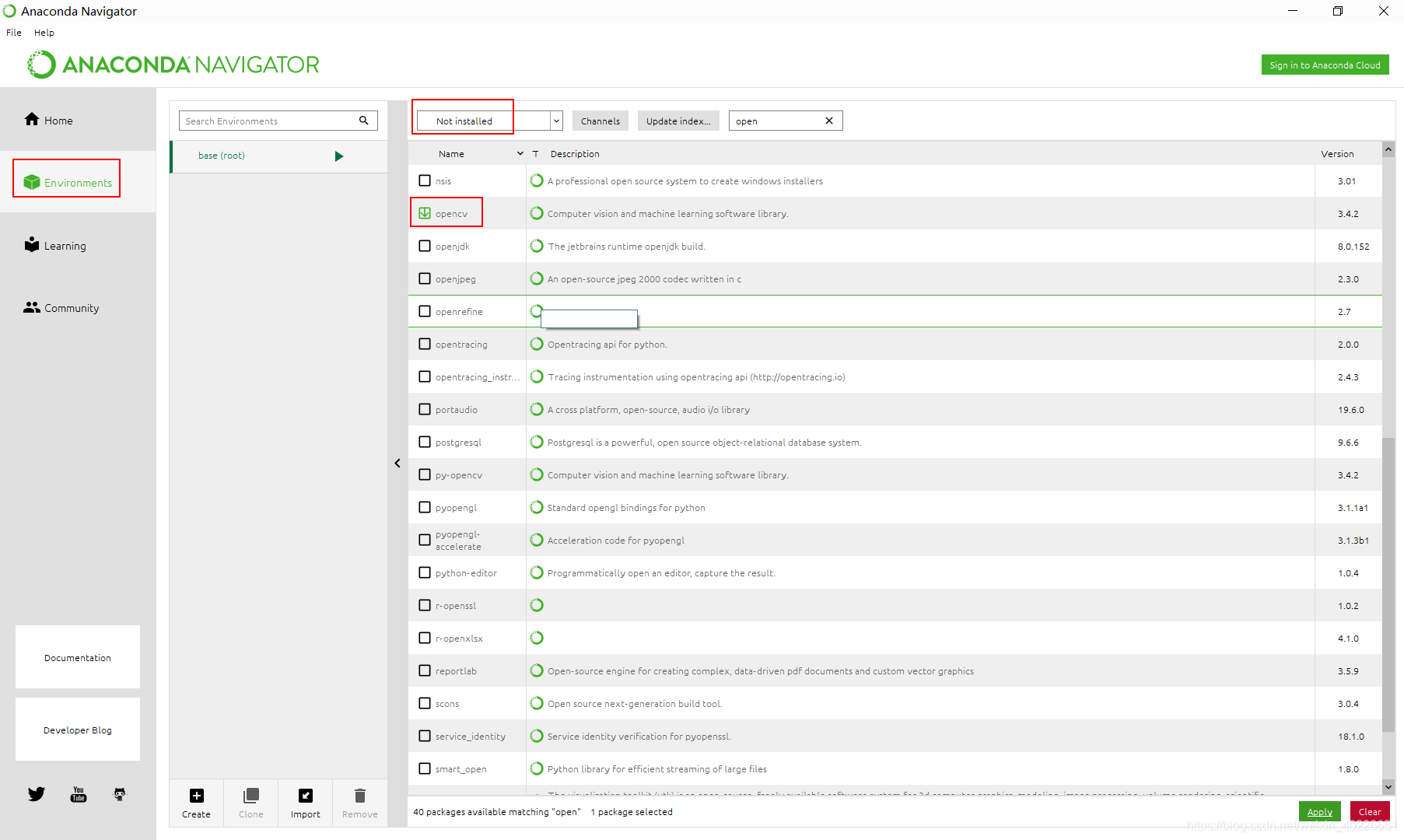Check the portaudio package checkbox
Viewport: 1404px width, 840px height.
click(425, 409)
